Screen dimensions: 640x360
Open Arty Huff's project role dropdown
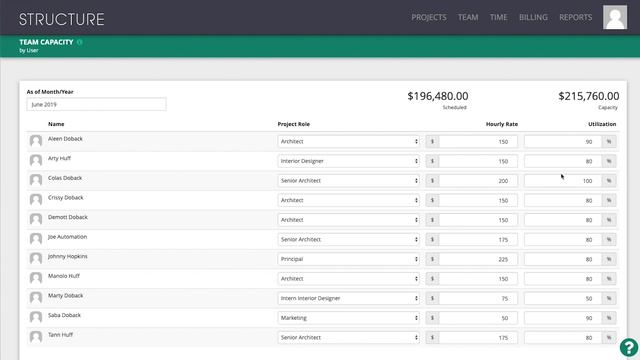pos(349,161)
